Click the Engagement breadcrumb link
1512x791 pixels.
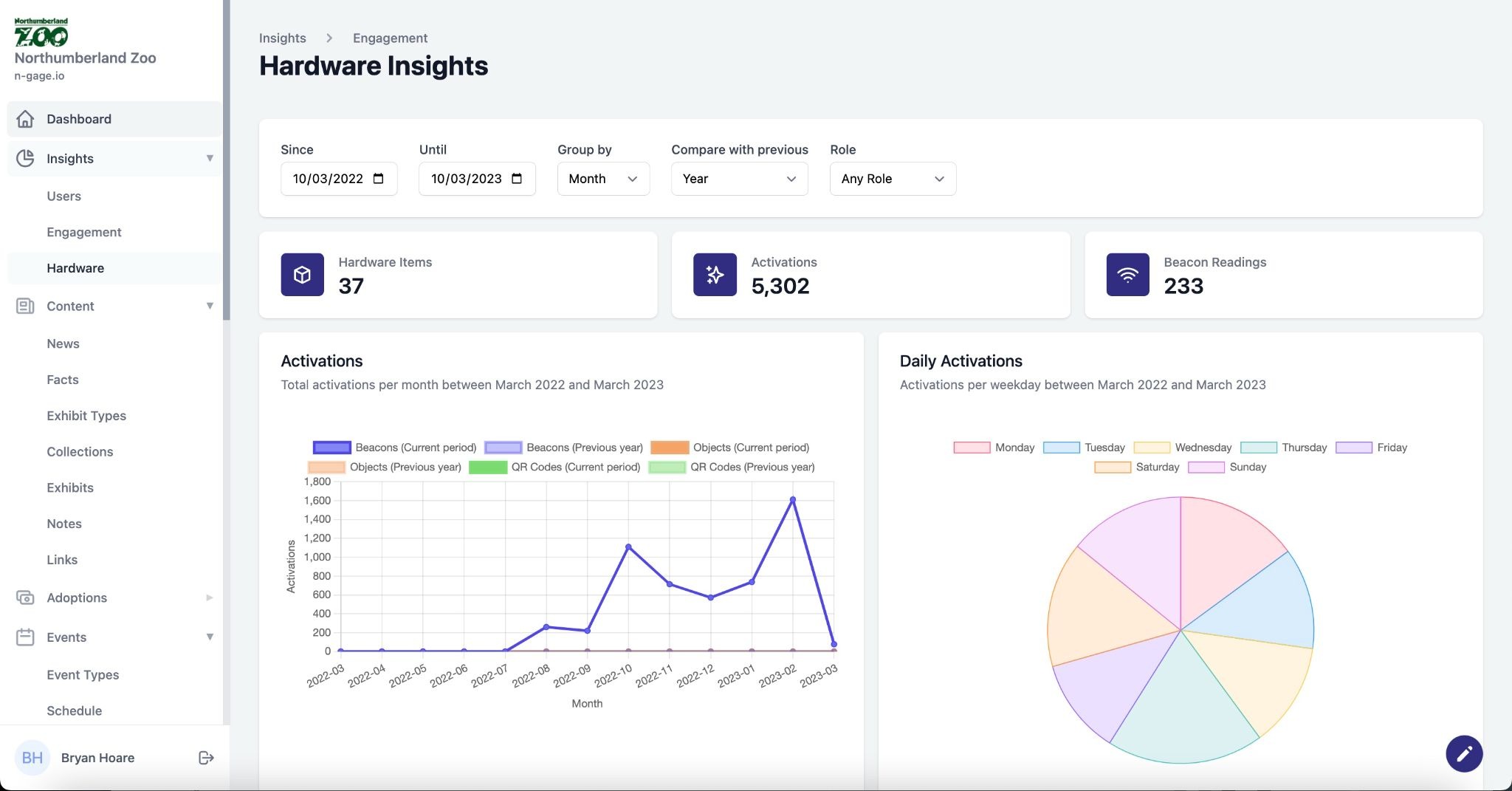point(390,38)
